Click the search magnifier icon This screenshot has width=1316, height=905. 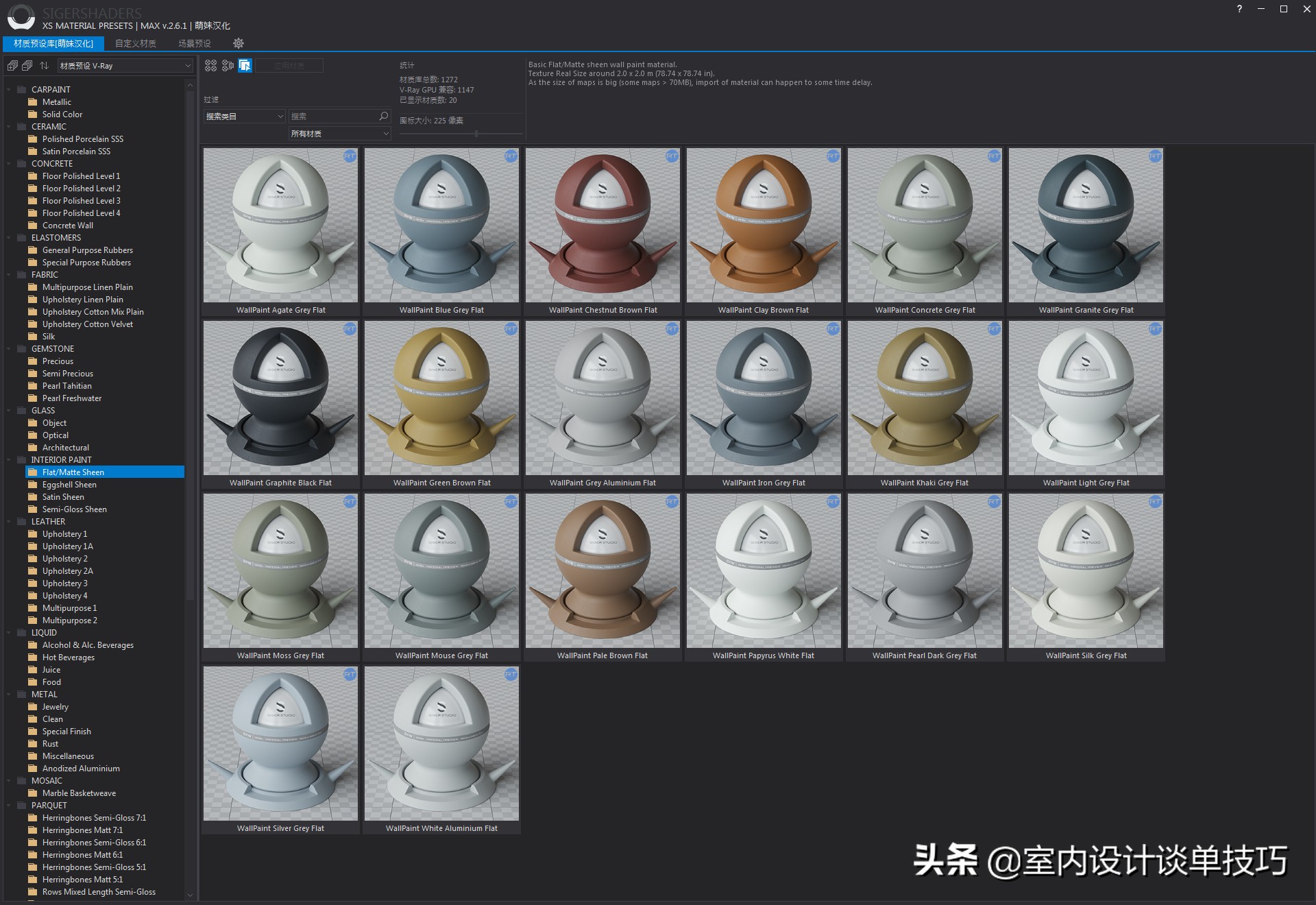383,117
